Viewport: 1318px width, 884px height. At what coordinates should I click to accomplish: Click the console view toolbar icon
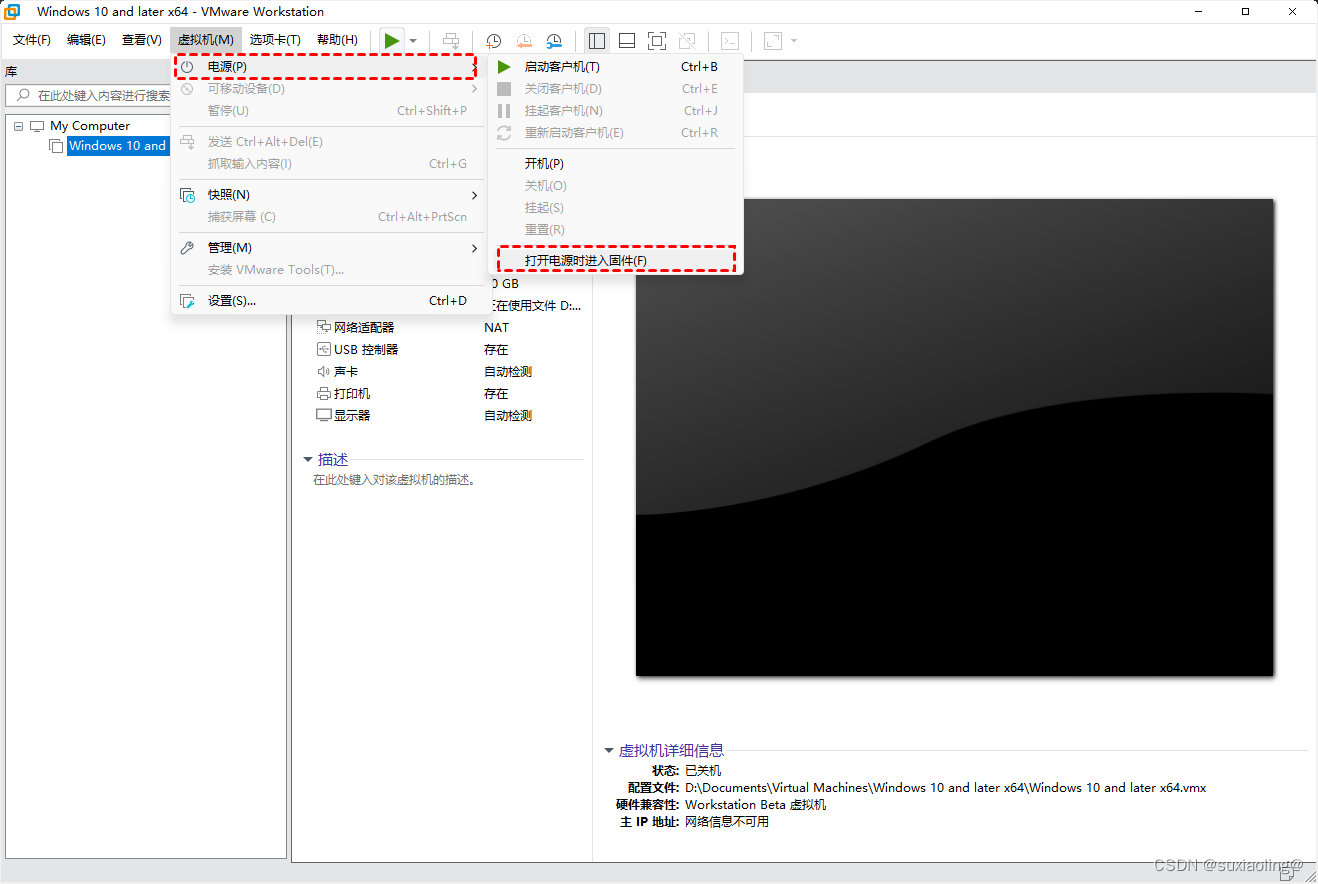[x=731, y=41]
